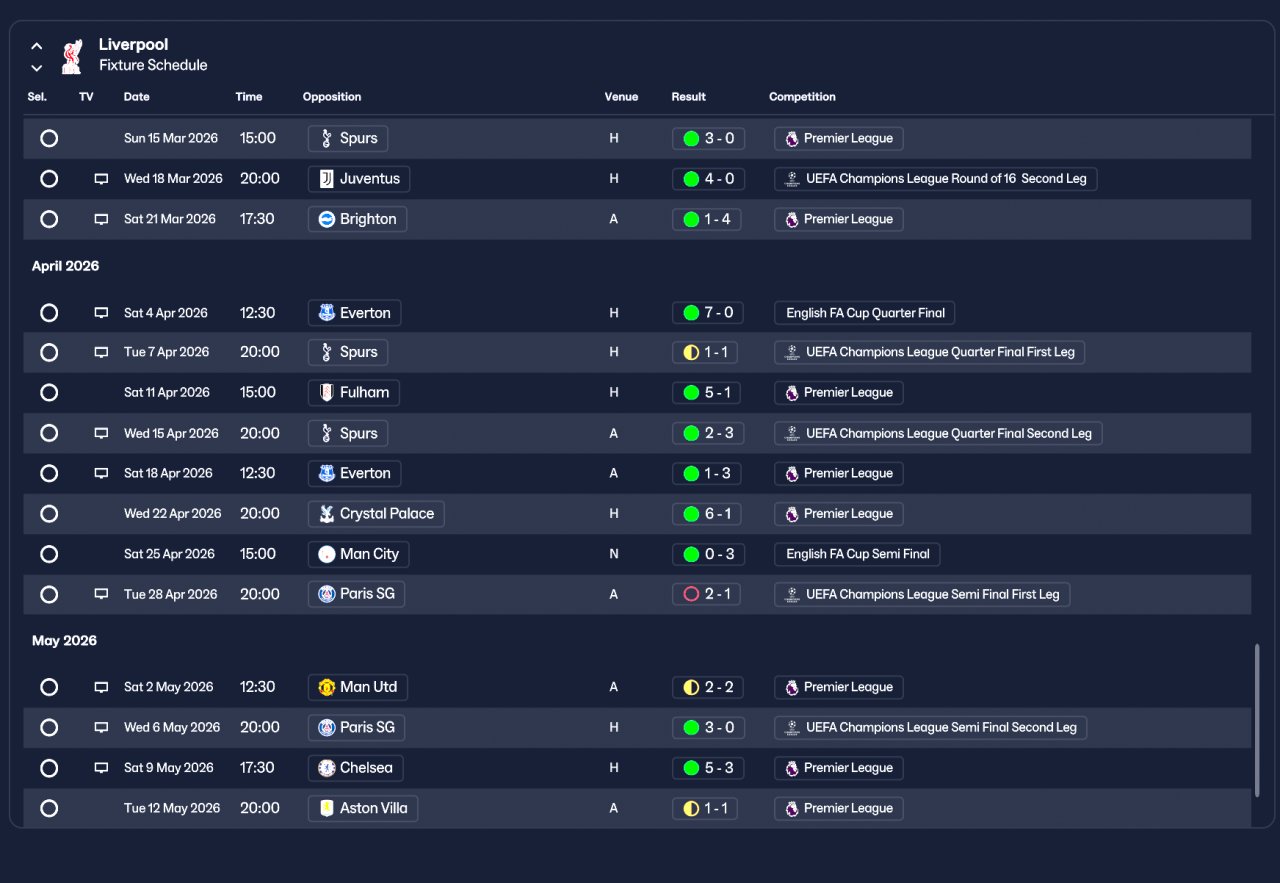Select the Man Utd fixture radio button
The height and width of the screenshot is (883, 1280).
[x=49, y=687]
